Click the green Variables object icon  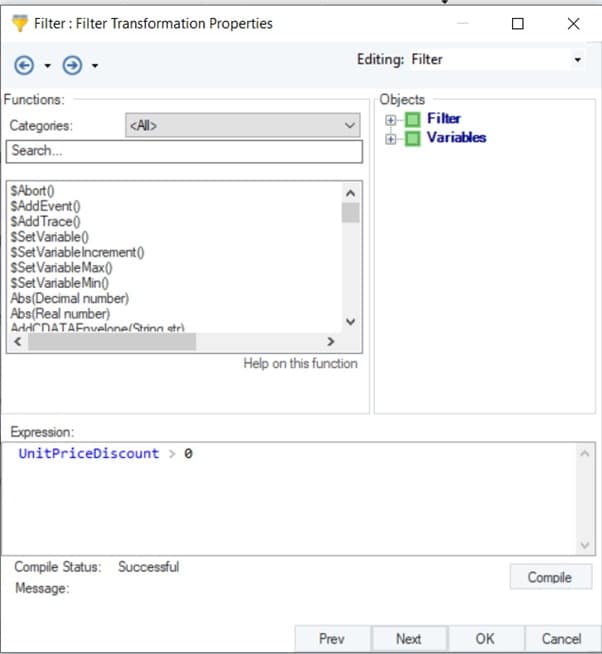(x=412, y=138)
